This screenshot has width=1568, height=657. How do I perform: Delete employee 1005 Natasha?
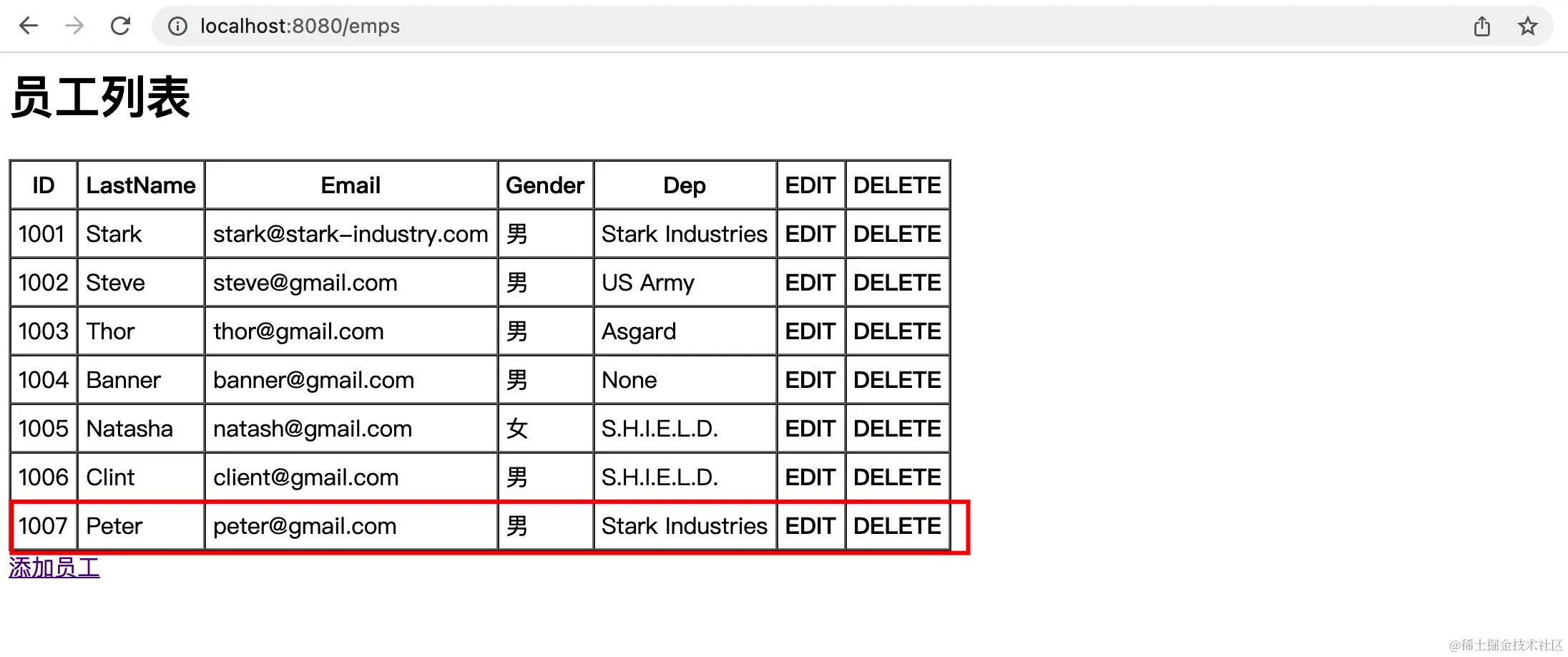pos(897,429)
